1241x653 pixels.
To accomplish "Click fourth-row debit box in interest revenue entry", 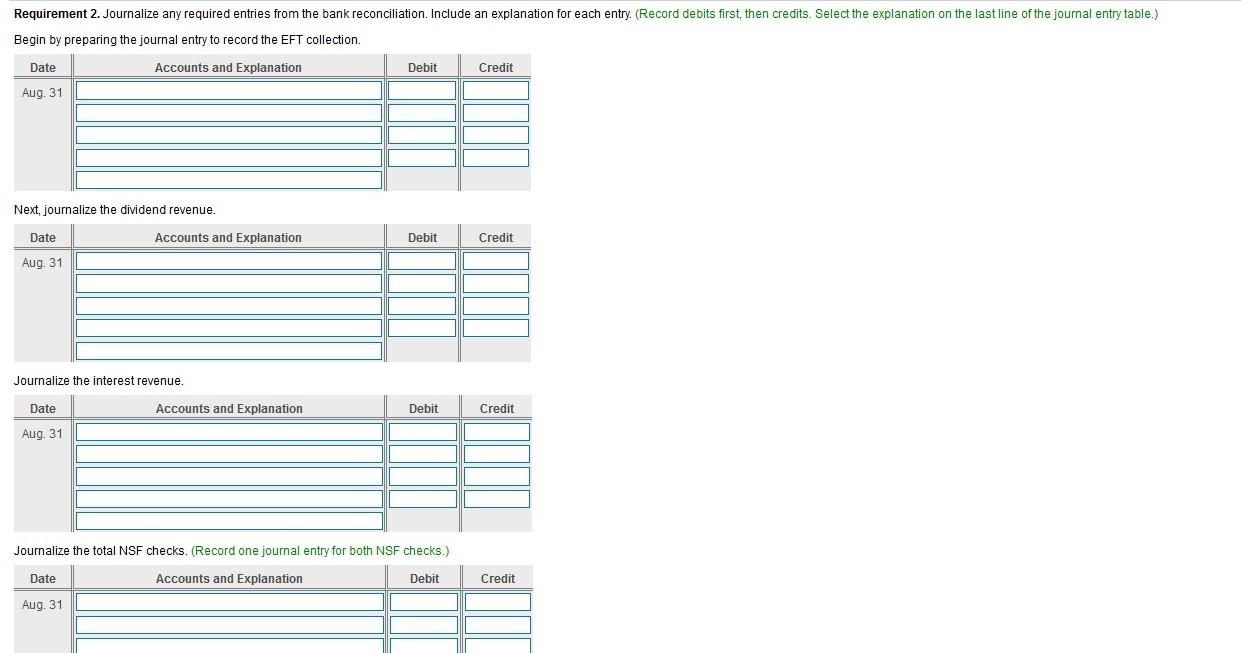I will [423, 499].
